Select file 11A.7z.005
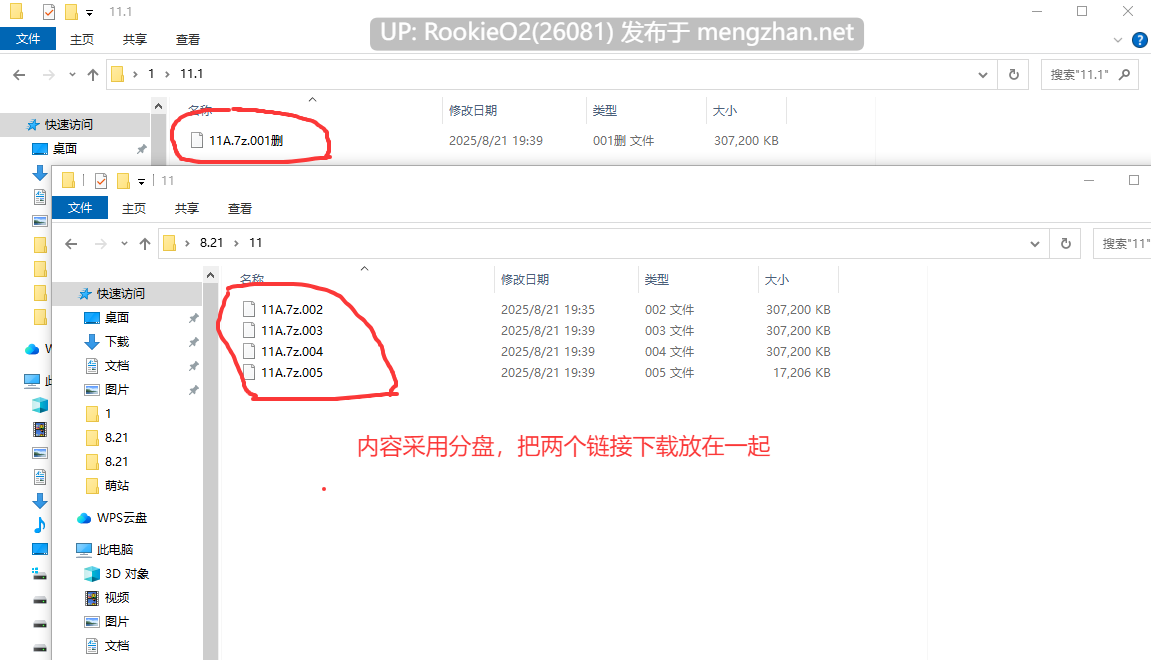 pos(292,373)
